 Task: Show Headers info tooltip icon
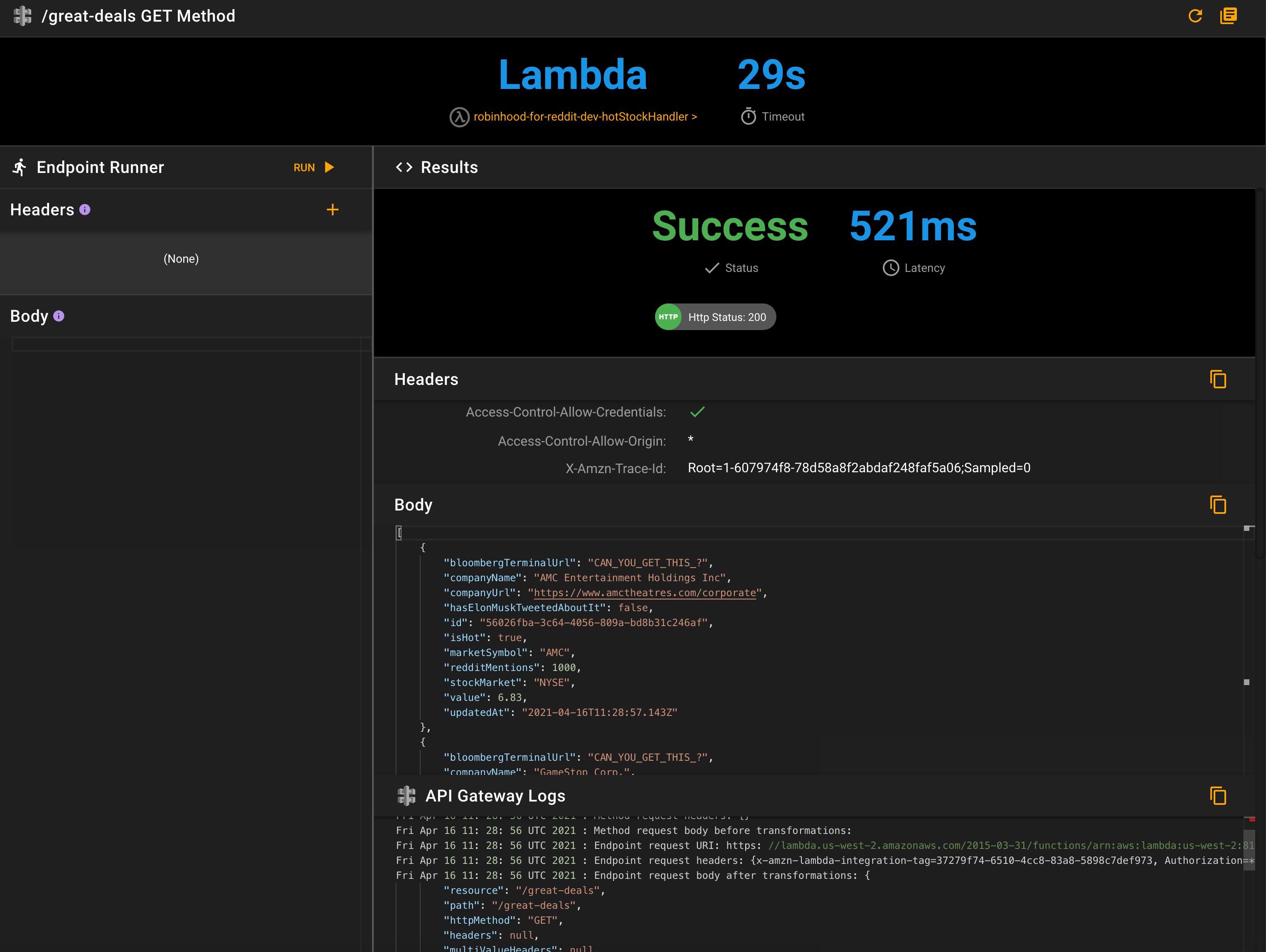coord(85,210)
